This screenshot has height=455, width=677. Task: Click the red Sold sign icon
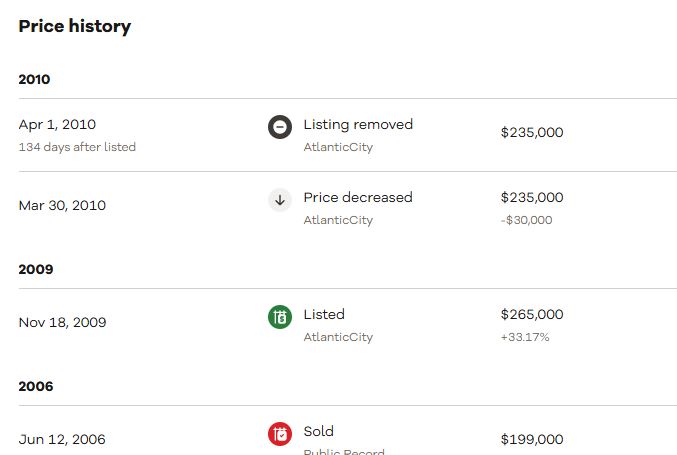pyautogui.click(x=280, y=434)
